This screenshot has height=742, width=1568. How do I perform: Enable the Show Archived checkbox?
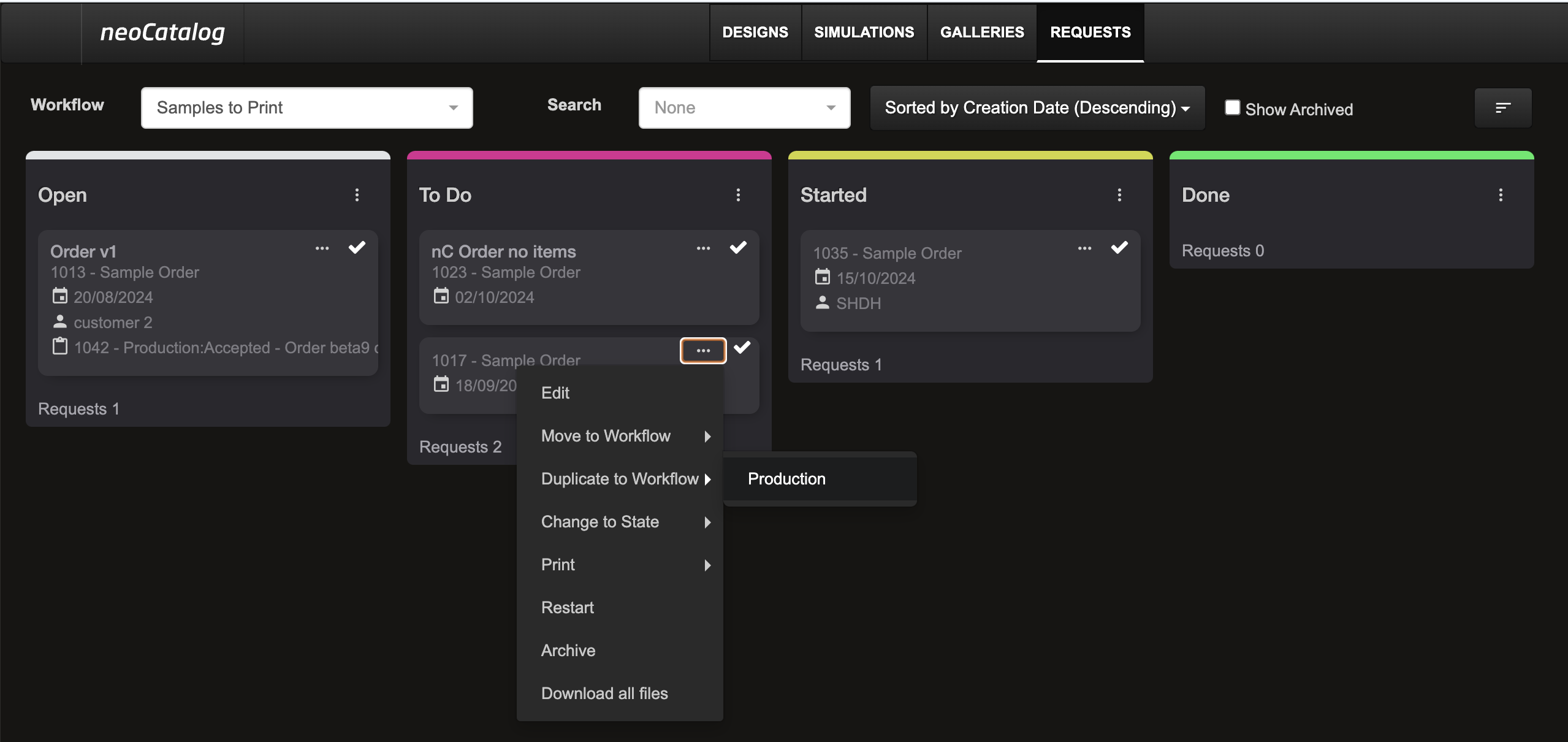pyautogui.click(x=1232, y=107)
